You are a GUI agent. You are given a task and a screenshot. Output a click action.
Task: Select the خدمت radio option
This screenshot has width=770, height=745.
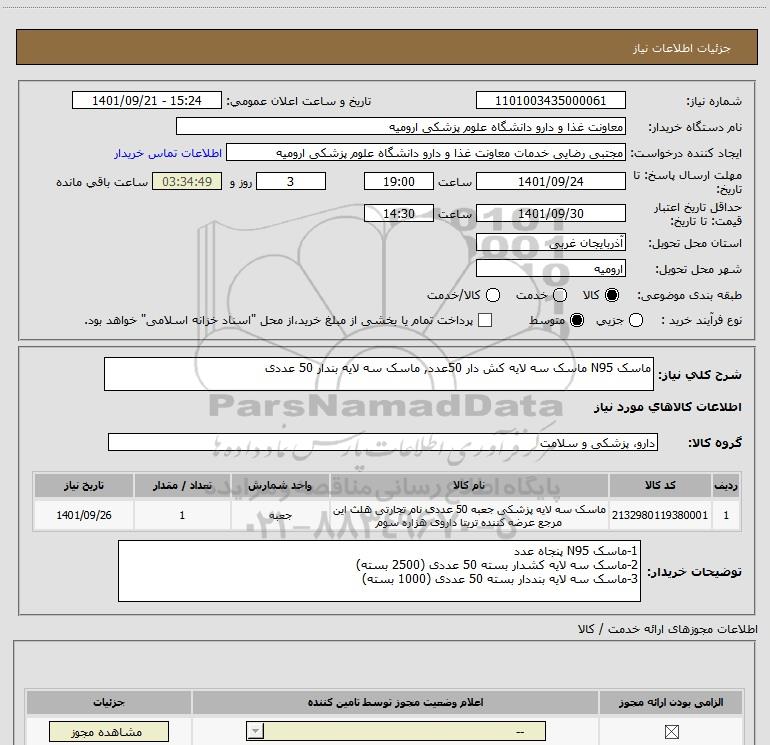(x=560, y=295)
